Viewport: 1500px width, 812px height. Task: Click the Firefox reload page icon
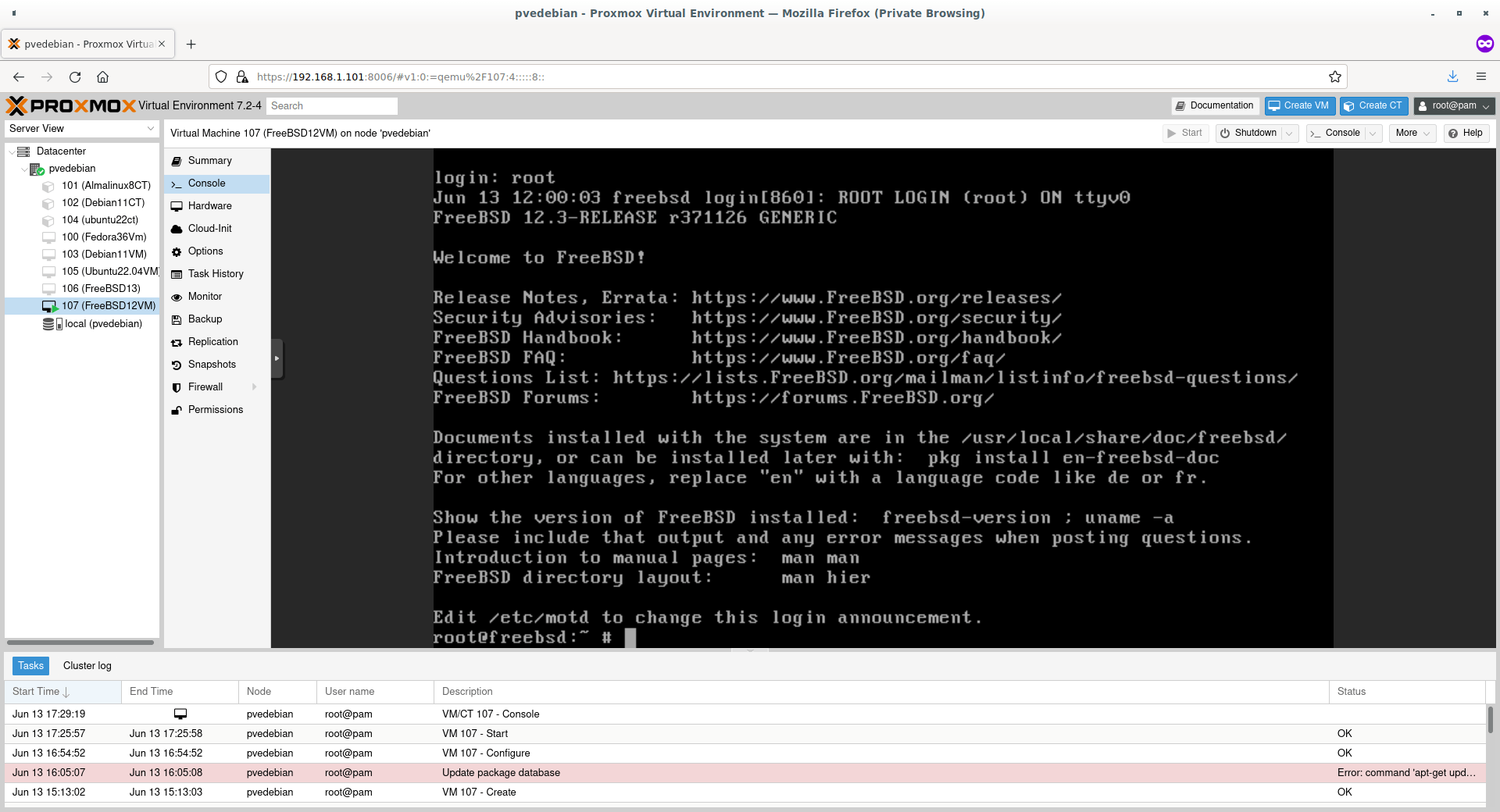[75, 77]
